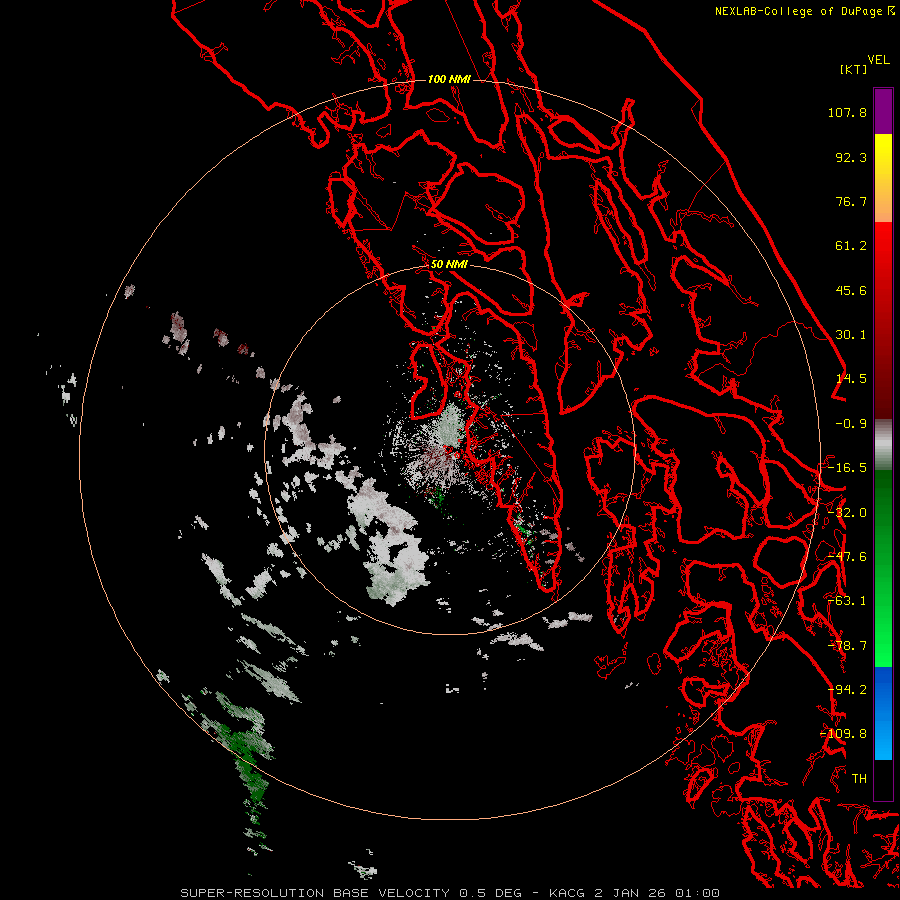Screen dimensions: 900x900
Task: Click the 61.2 legend value
Action: click(x=851, y=246)
